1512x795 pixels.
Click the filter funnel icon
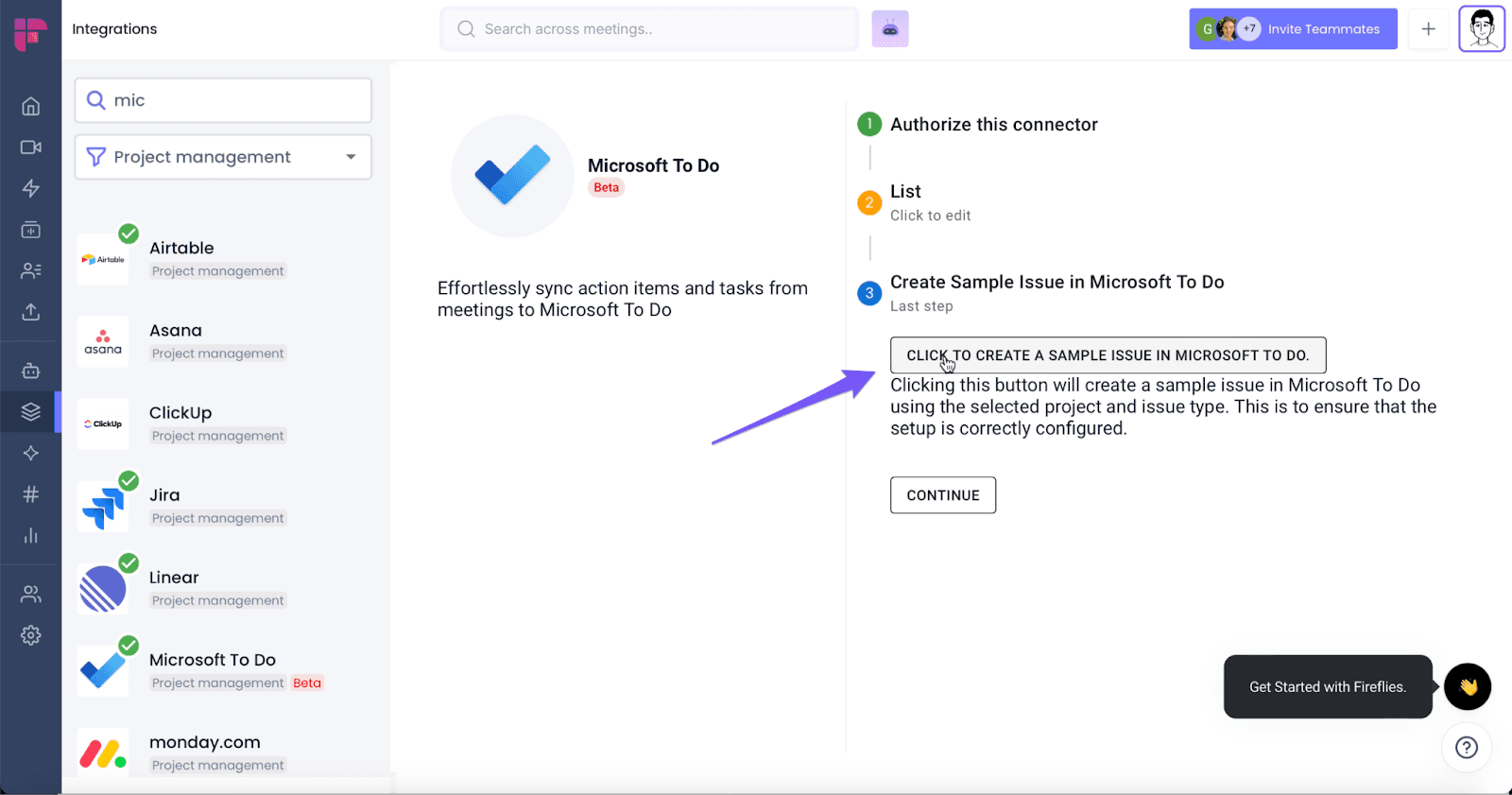point(95,157)
